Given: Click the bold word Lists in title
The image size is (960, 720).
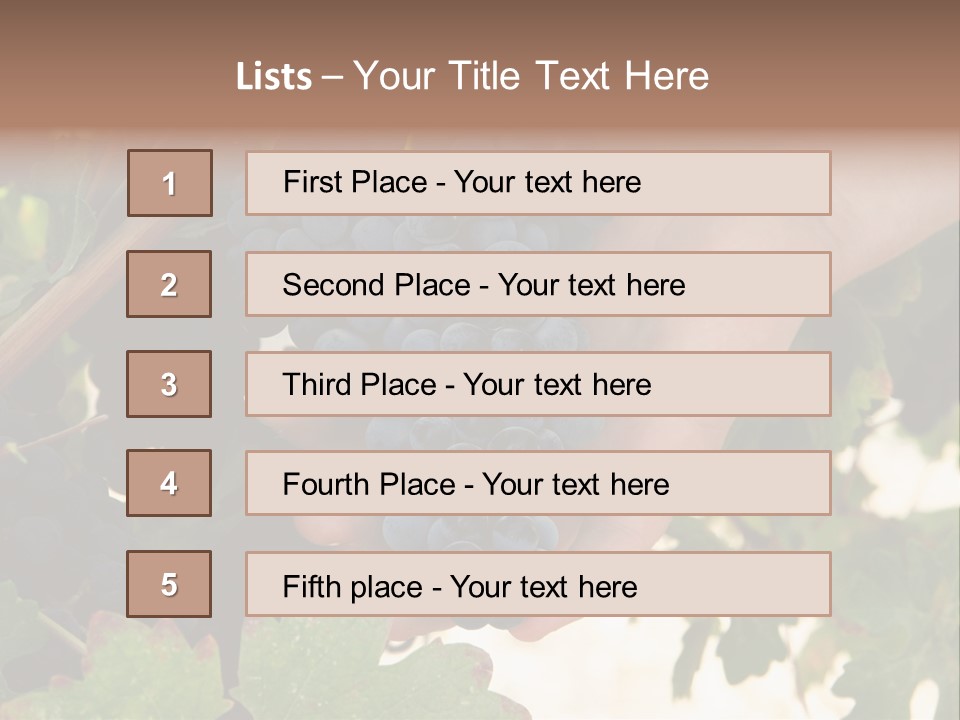Looking at the screenshot, I should 273,77.
